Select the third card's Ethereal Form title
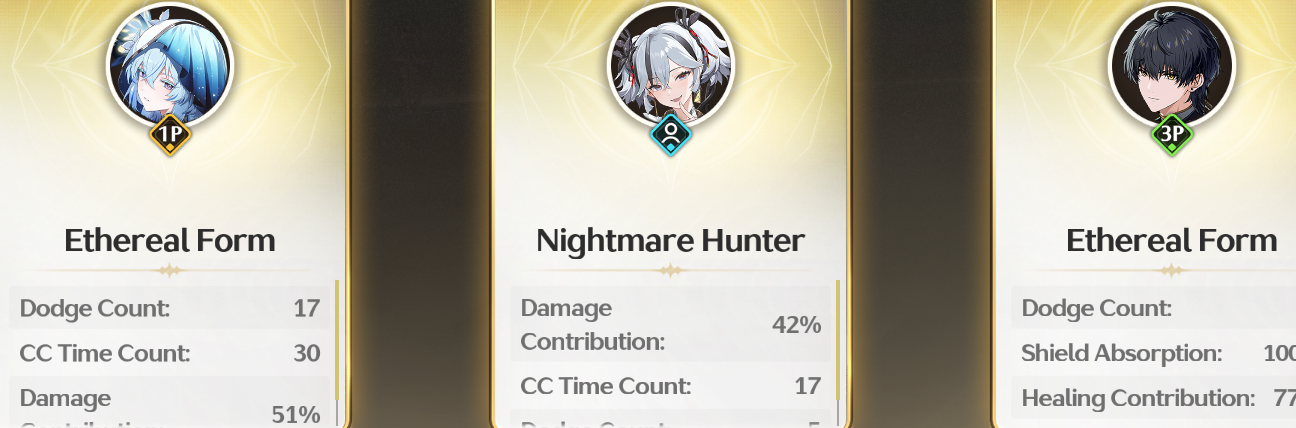This screenshot has width=1296, height=428. (x=1172, y=240)
